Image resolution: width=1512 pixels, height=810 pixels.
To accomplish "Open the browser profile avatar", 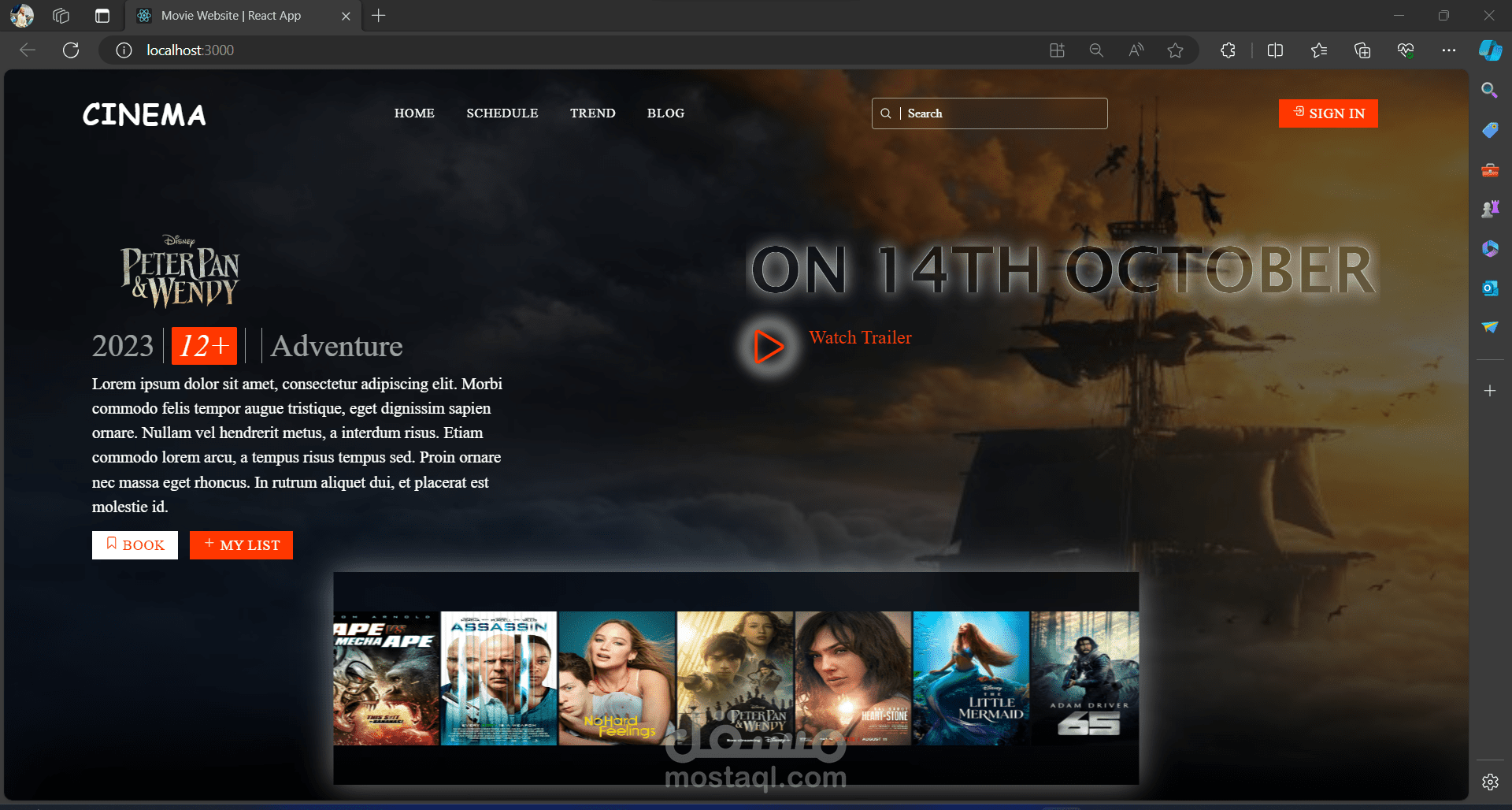I will tap(22, 16).
